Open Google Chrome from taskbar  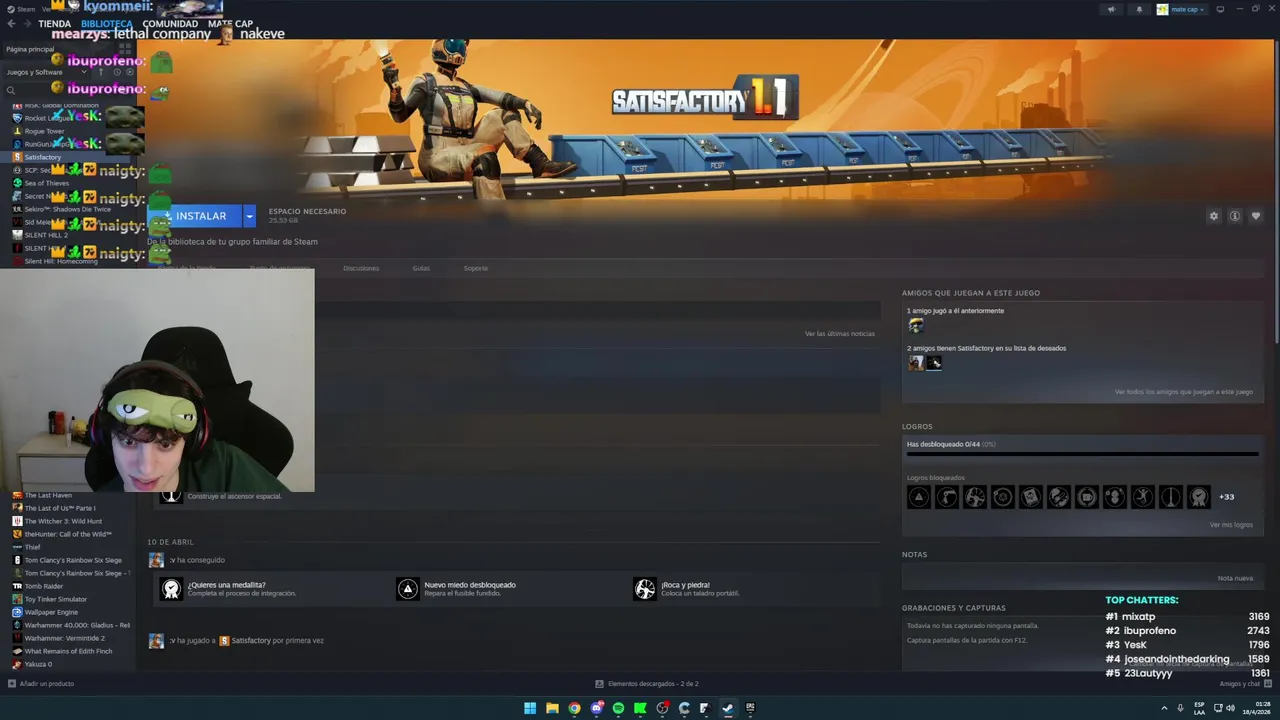[x=574, y=708]
